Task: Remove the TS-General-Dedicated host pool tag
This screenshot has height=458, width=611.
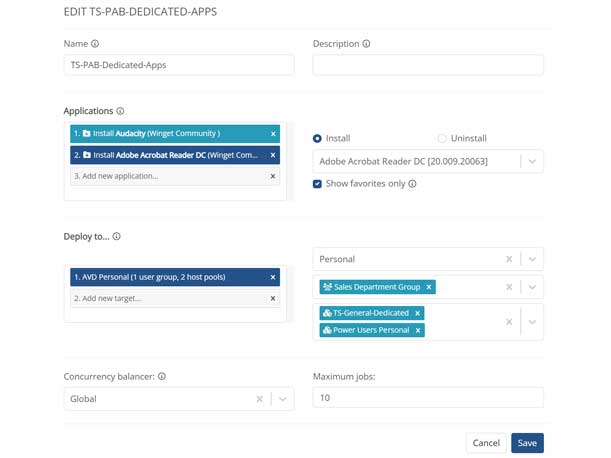Action: point(418,313)
